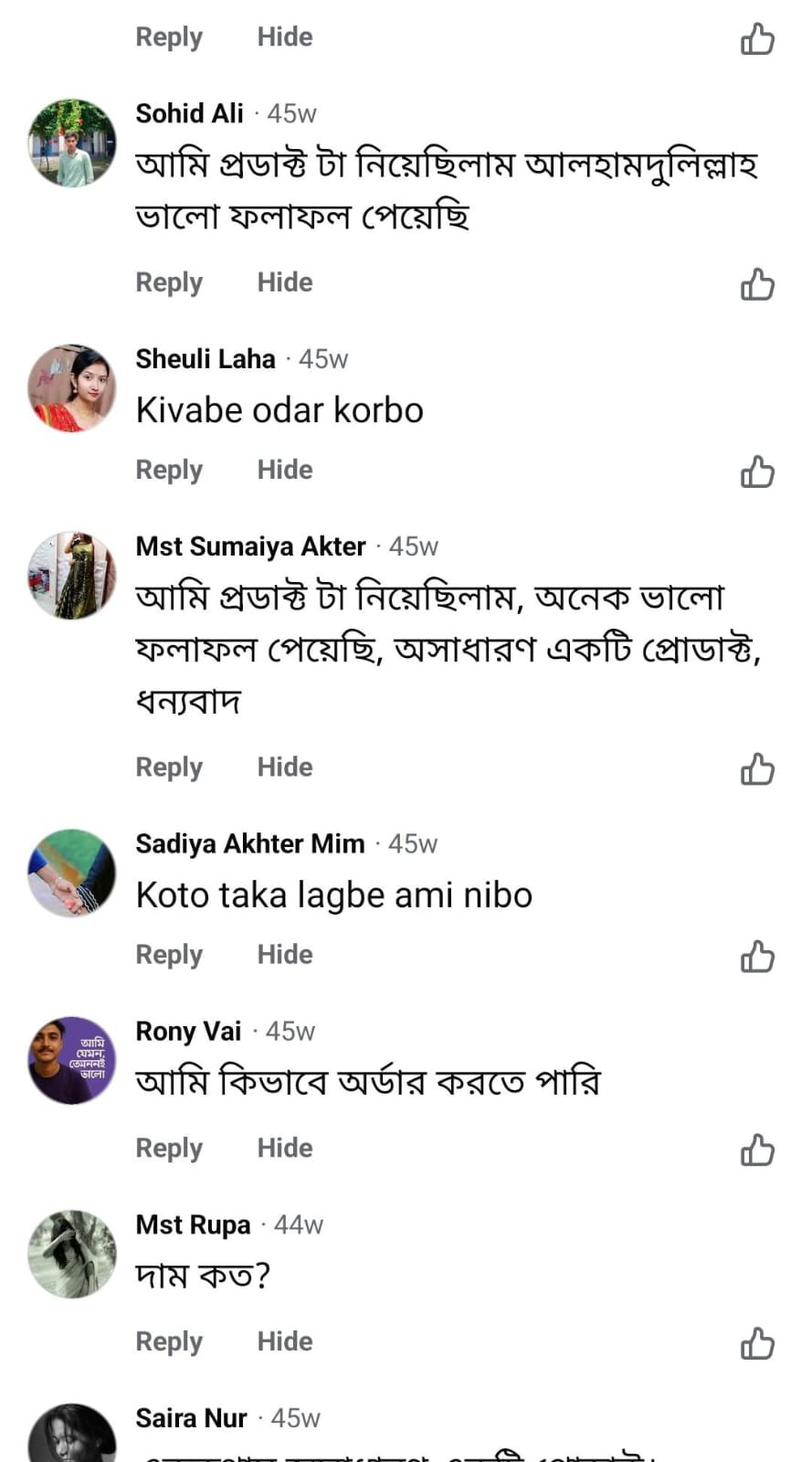The width and height of the screenshot is (812, 1462).
Task: Hide Mst Rupa's comment
Action: (x=285, y=1341)
